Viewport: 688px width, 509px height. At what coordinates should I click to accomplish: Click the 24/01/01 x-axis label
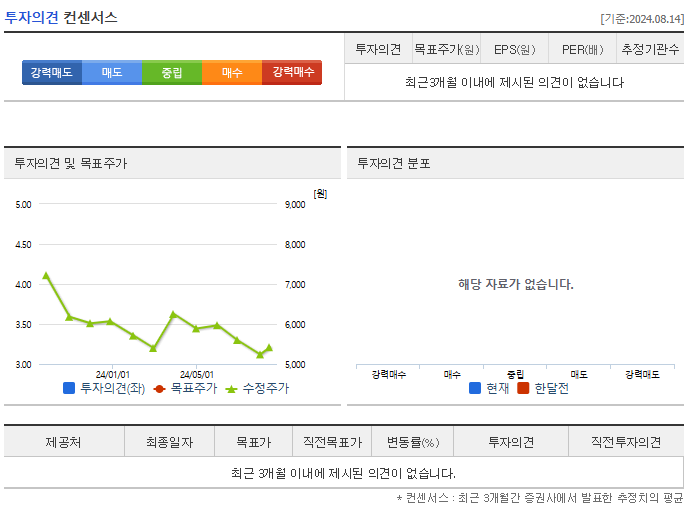point(113,375)
